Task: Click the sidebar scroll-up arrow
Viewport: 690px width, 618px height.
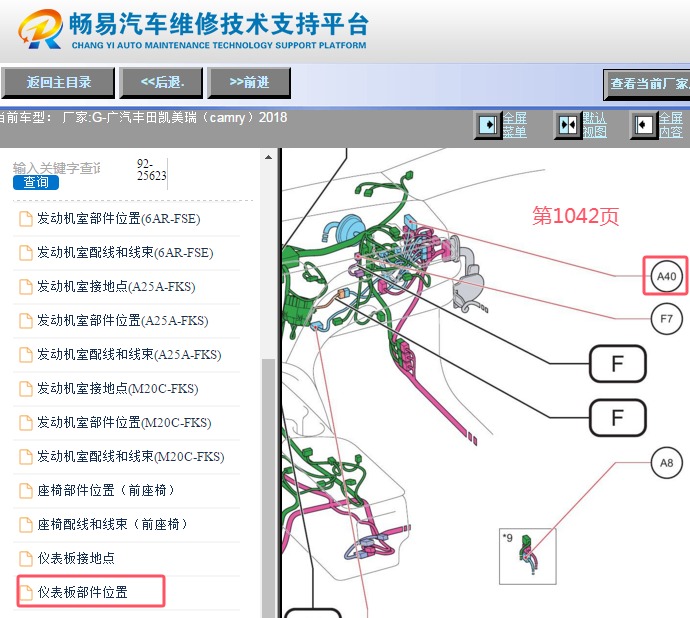Action: [x=268, y=157]
